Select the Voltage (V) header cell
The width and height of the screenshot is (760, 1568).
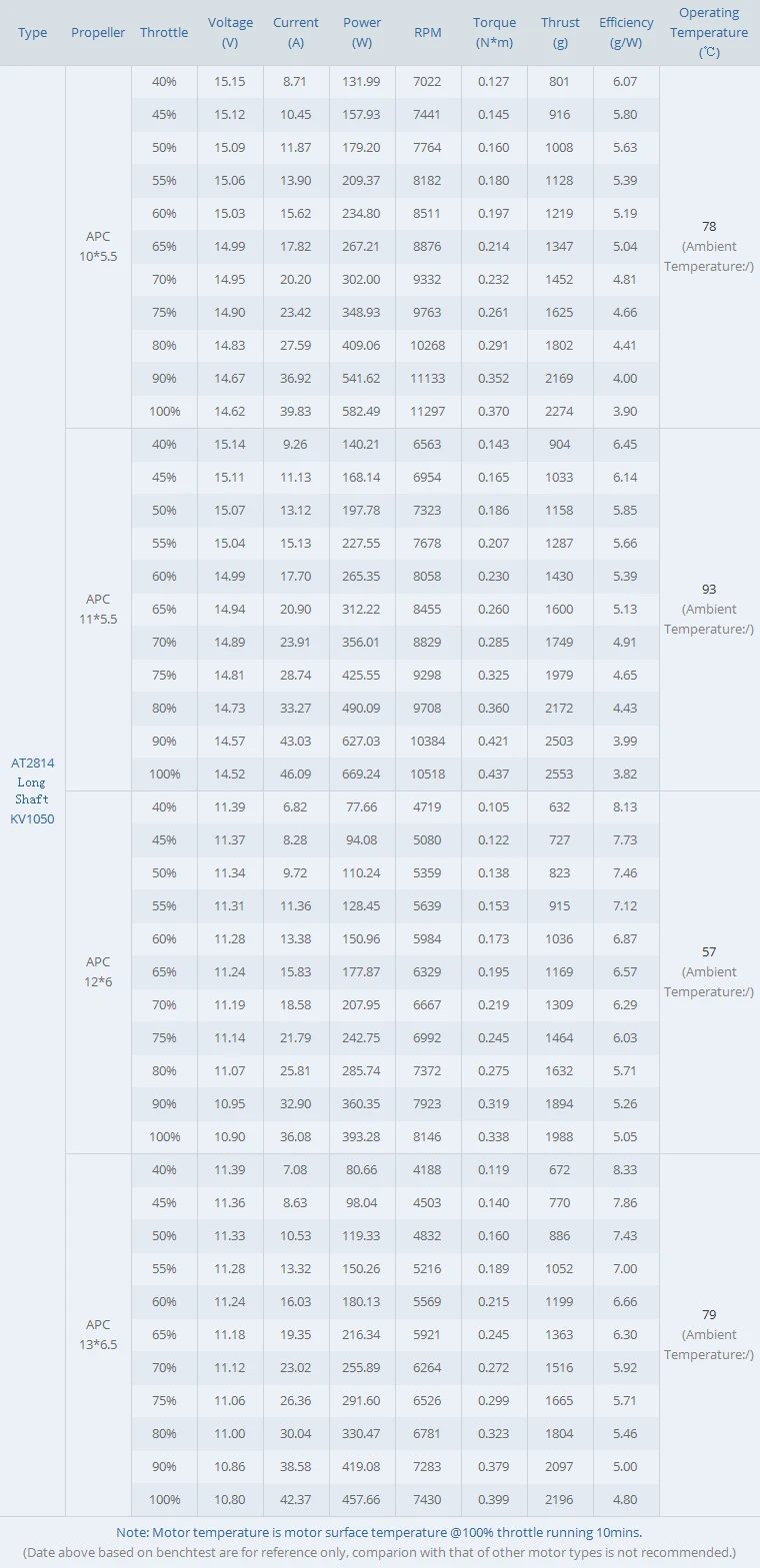pyautogui.click(x=230, y=33)
